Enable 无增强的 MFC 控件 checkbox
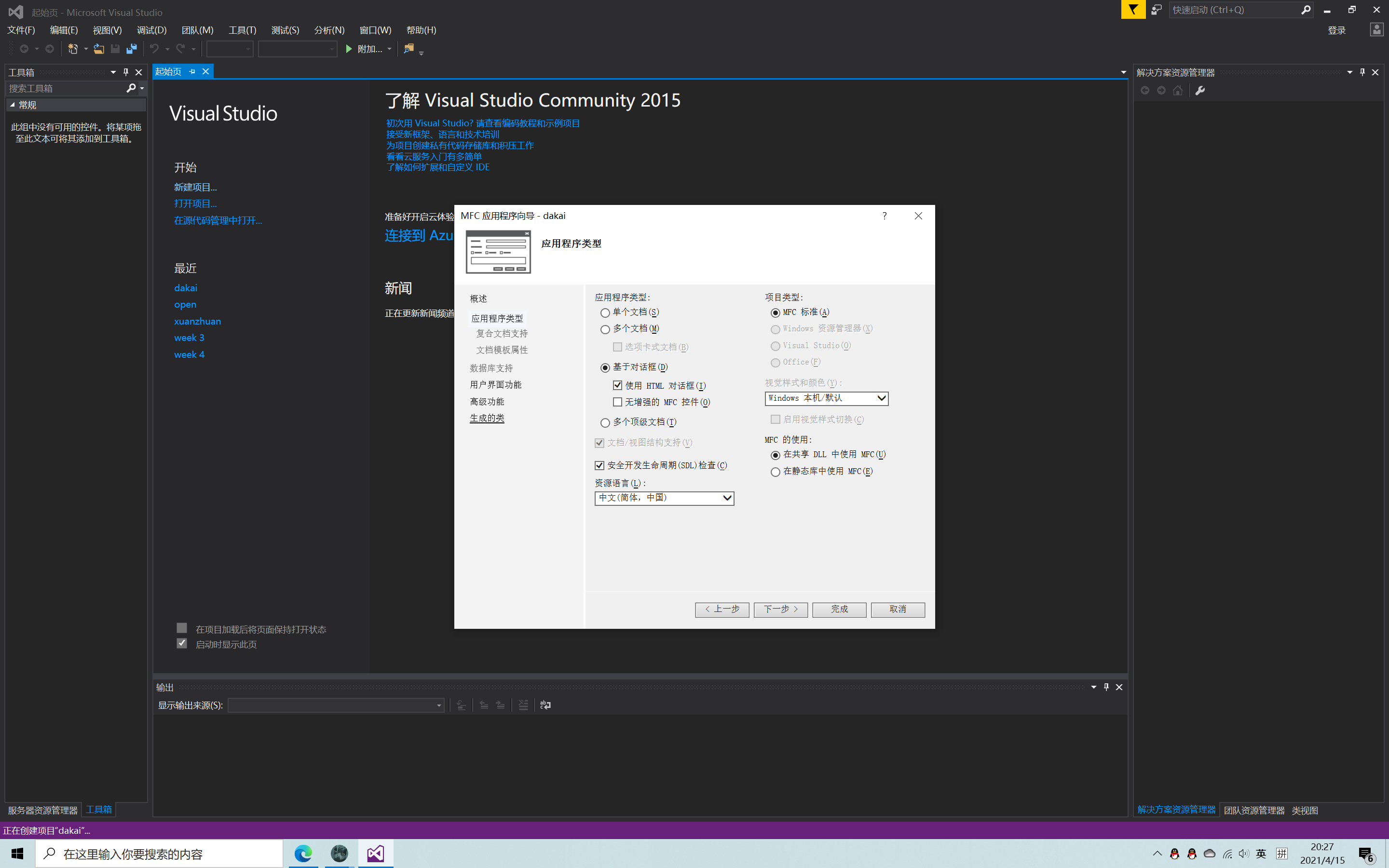 click(618, 402)
